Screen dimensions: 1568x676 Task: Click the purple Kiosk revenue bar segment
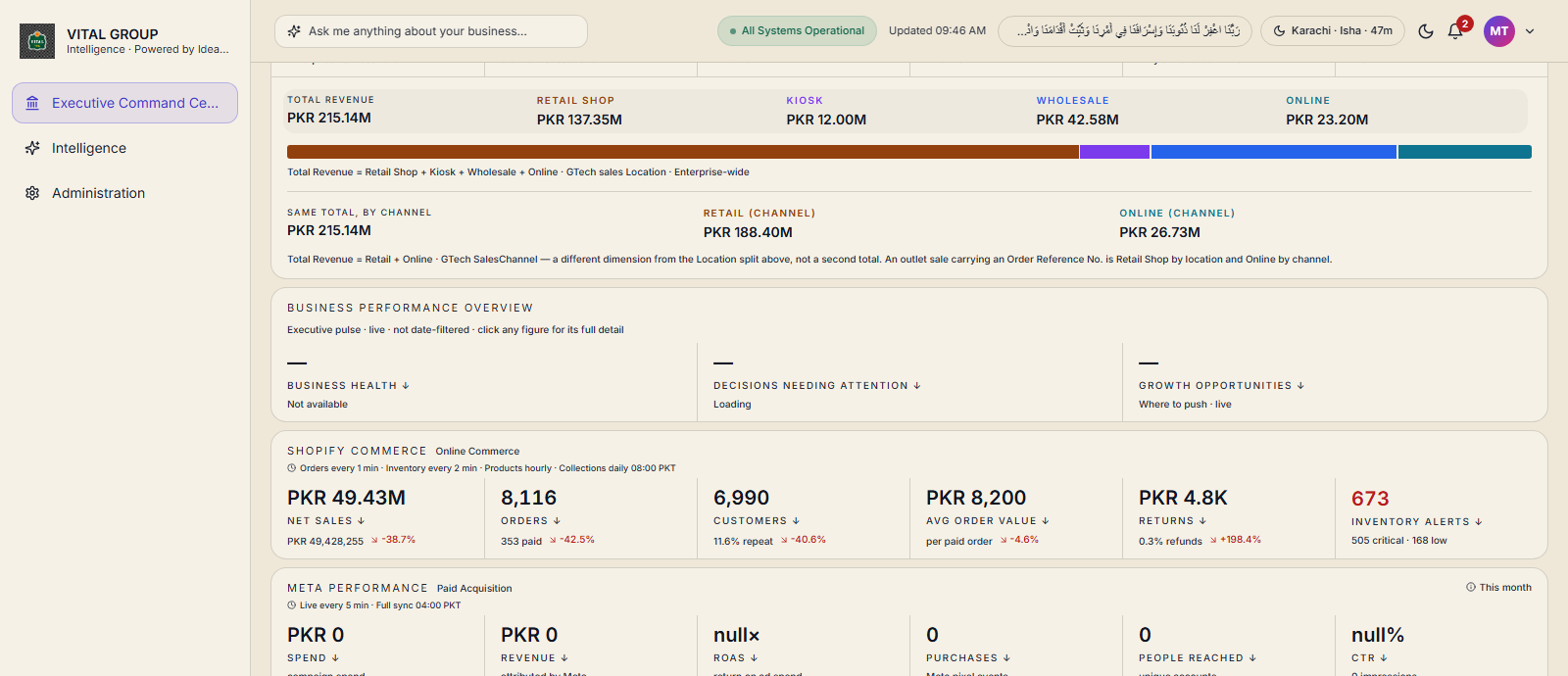(1114, 152)
